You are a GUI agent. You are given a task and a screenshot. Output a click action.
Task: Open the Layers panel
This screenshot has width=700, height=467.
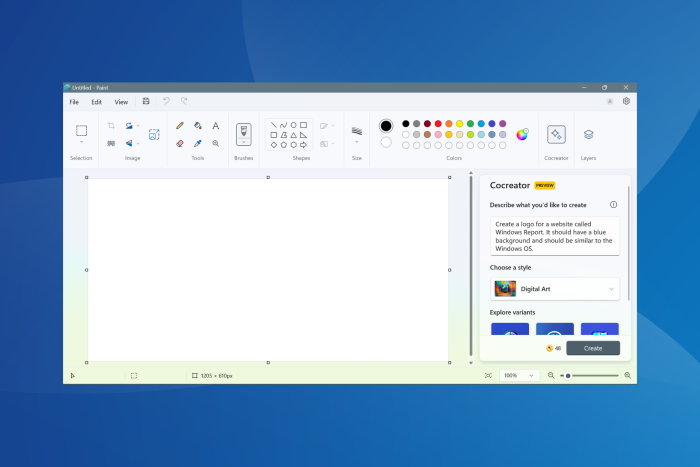pos(588,134)
